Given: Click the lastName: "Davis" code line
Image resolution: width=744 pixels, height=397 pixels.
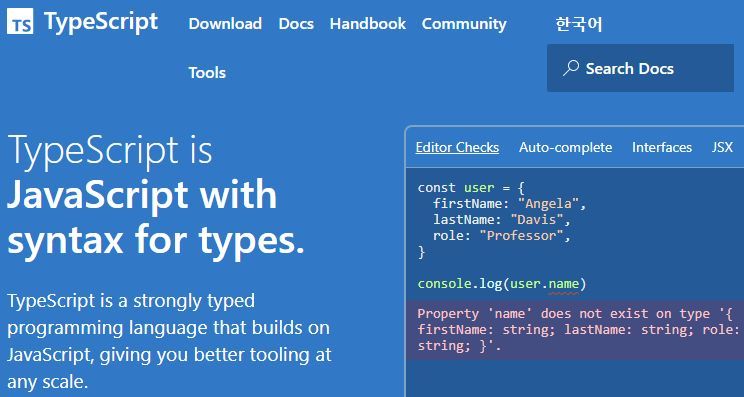Looking at the screenshot, I should point(502,220).
